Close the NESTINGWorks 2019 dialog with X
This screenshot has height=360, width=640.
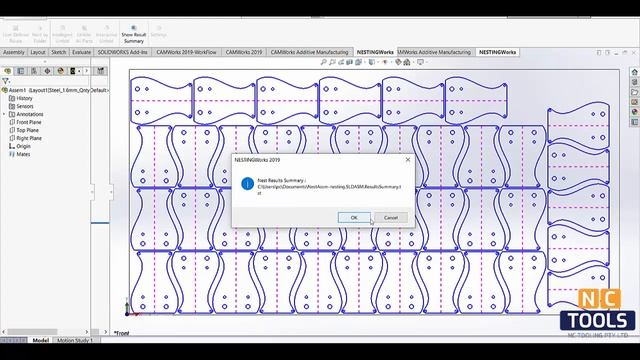coord(408,160)
